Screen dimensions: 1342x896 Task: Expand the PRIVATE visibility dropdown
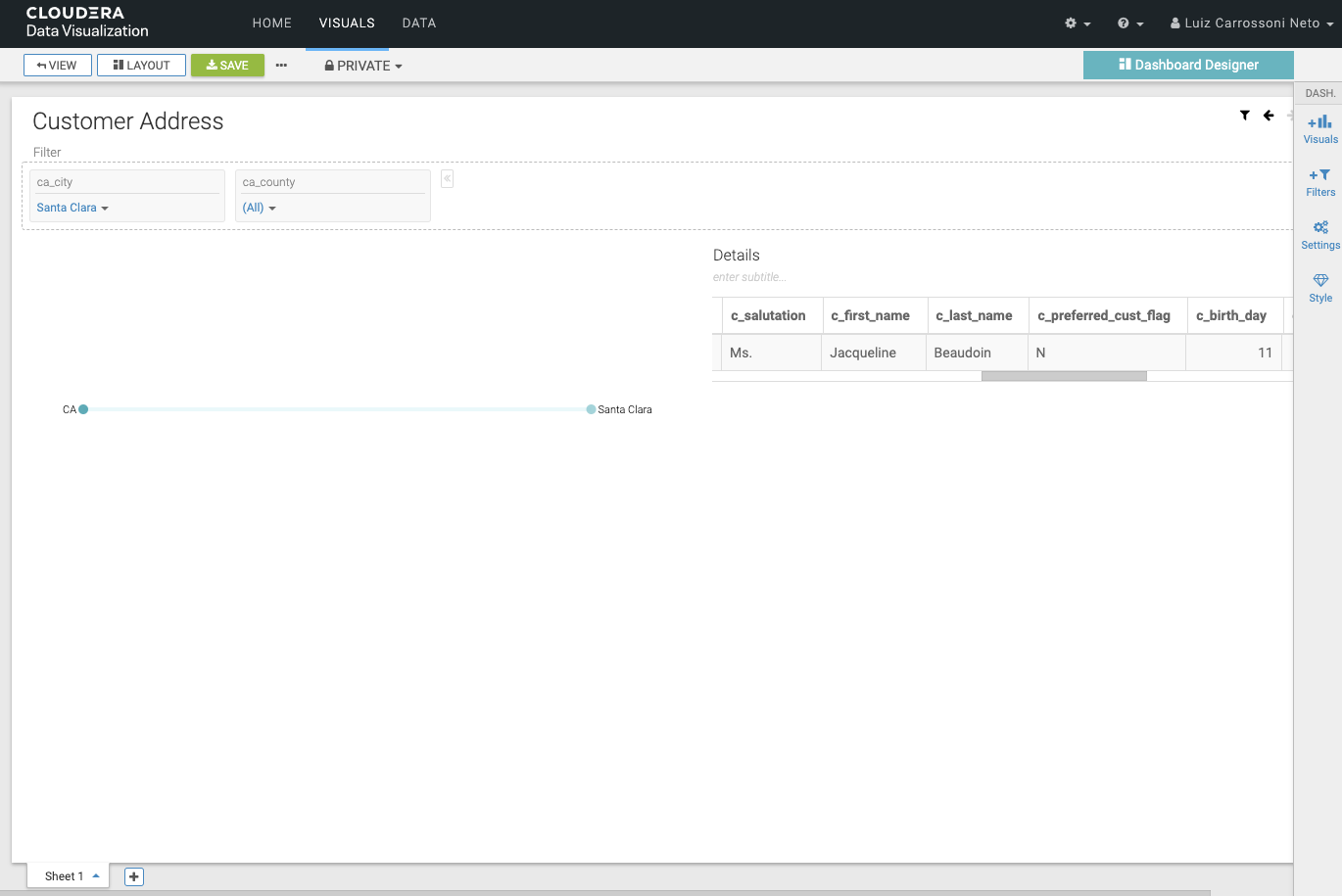pyautogui.click(x=363, y=65)
